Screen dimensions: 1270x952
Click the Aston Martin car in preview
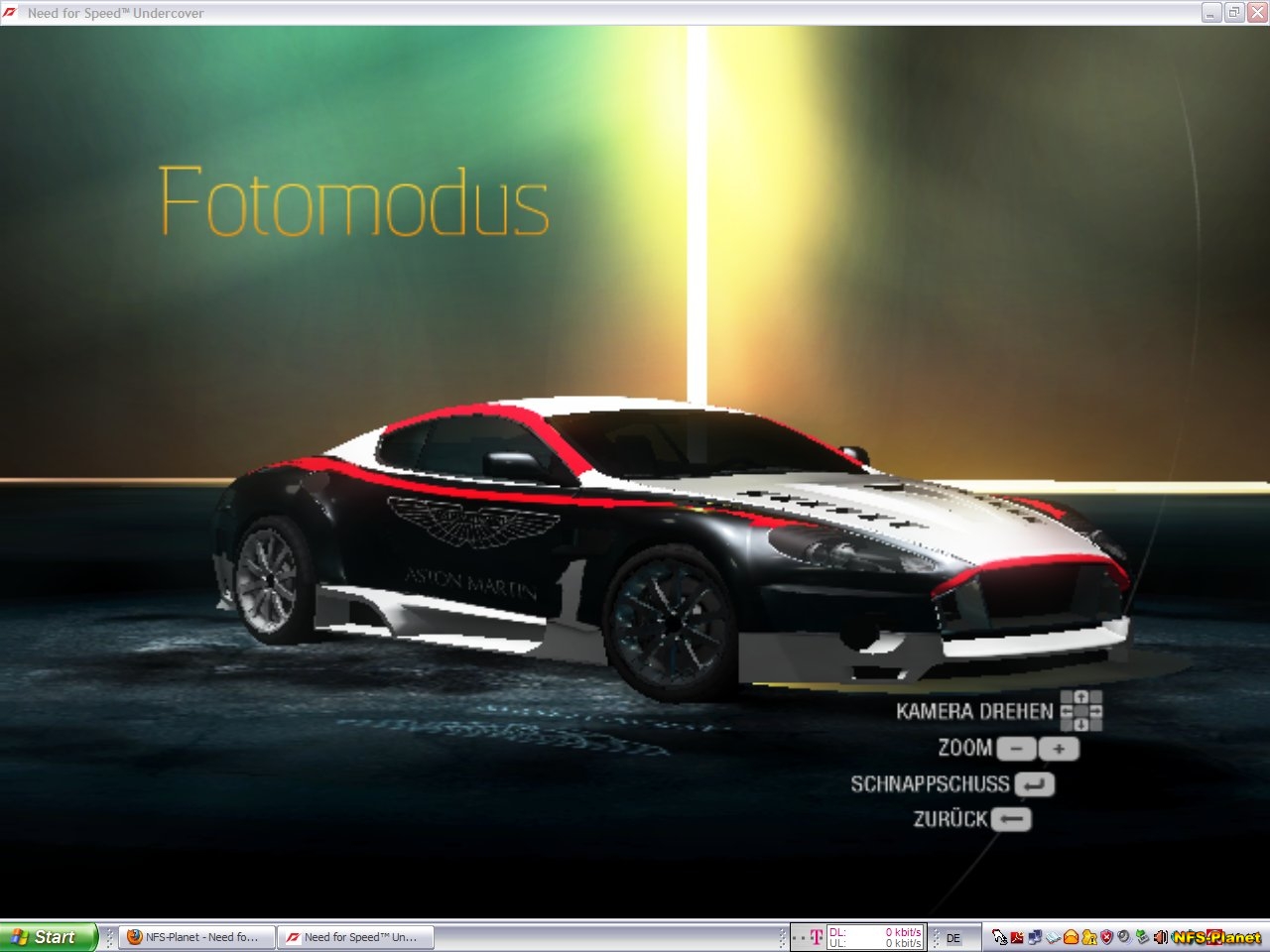click(x=672, y=550)
